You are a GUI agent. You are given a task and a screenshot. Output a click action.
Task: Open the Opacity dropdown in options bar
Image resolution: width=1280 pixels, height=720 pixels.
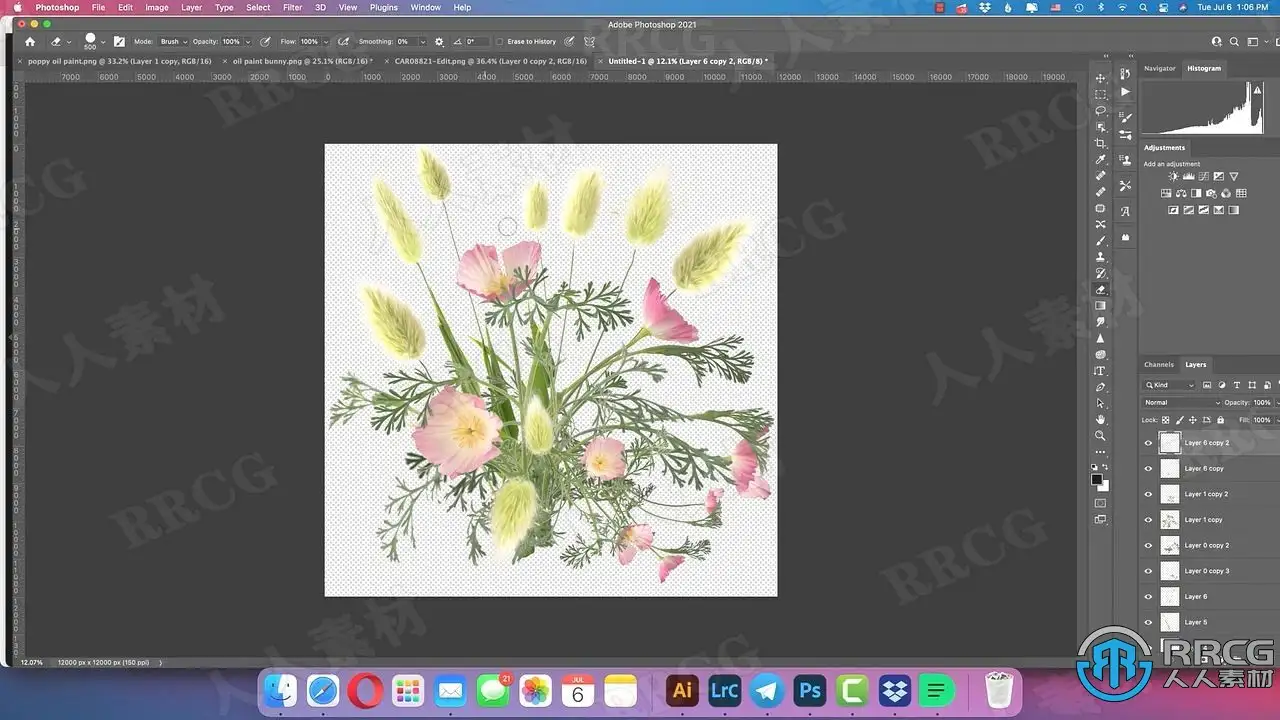(x=246, y=42)
